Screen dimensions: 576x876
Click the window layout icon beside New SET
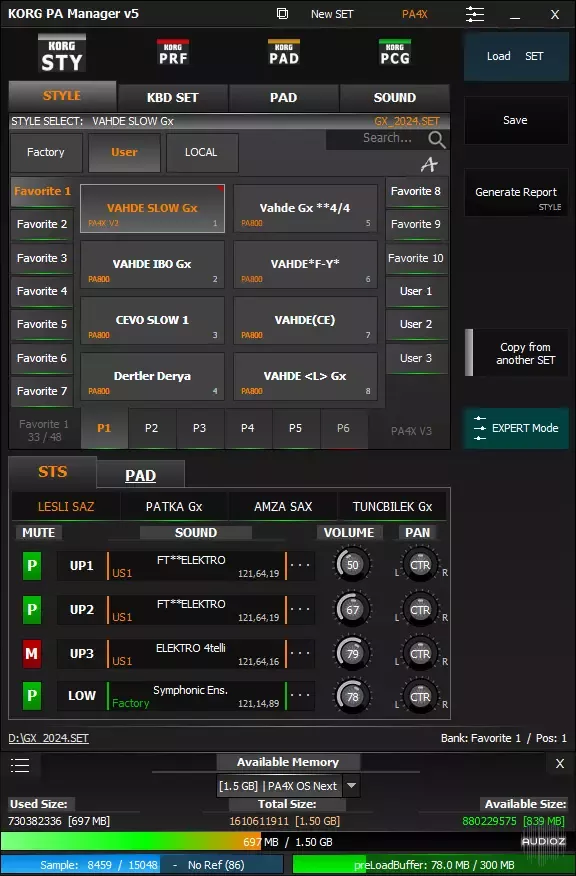283,13
